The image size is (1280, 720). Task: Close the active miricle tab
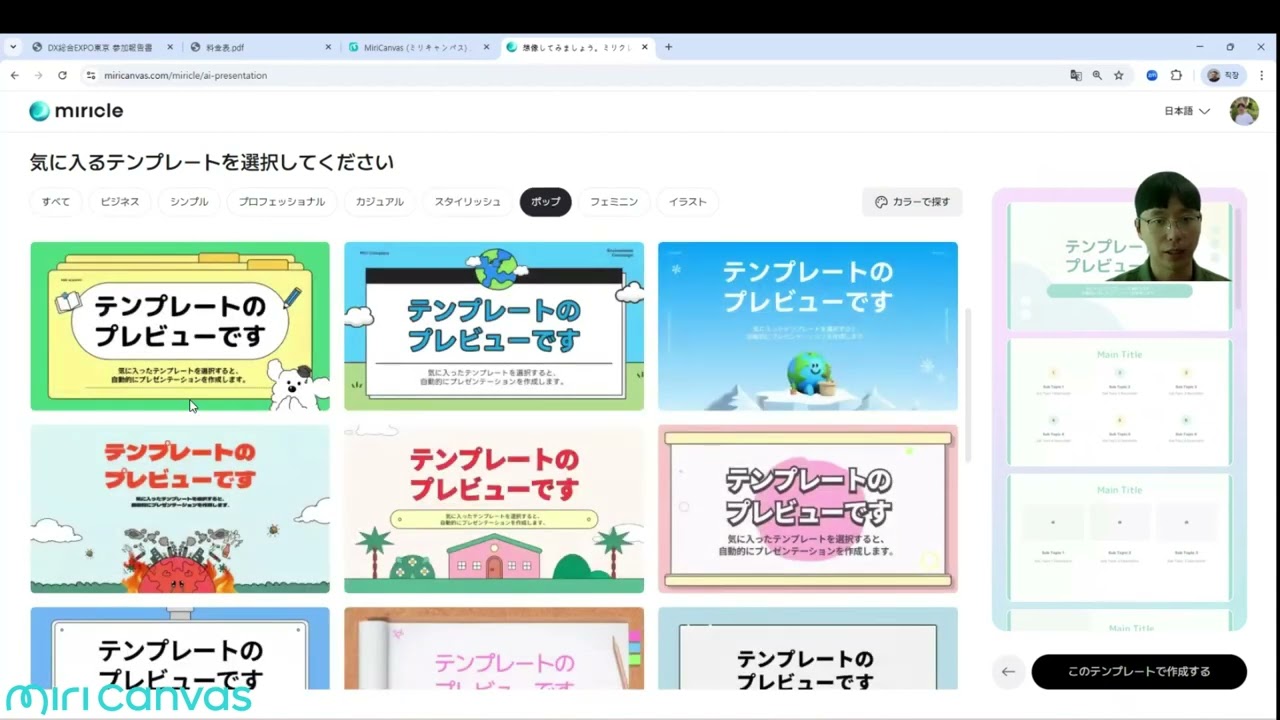(645, 47)
